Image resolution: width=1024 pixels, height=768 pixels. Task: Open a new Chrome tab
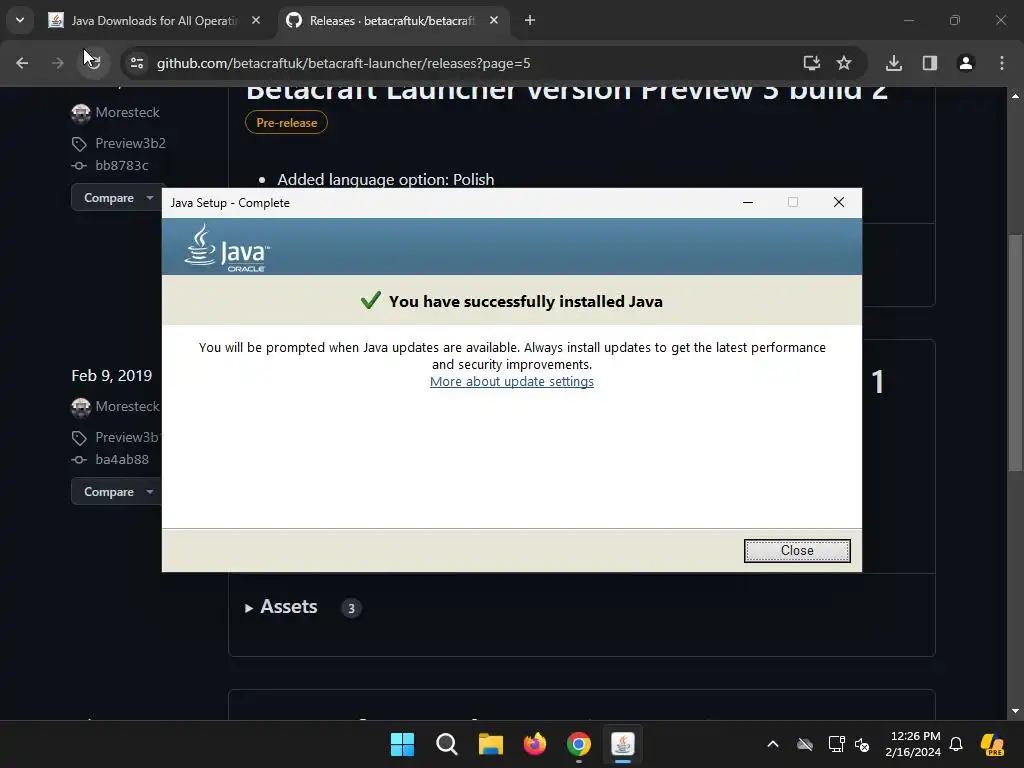click(x=530, y=21)
